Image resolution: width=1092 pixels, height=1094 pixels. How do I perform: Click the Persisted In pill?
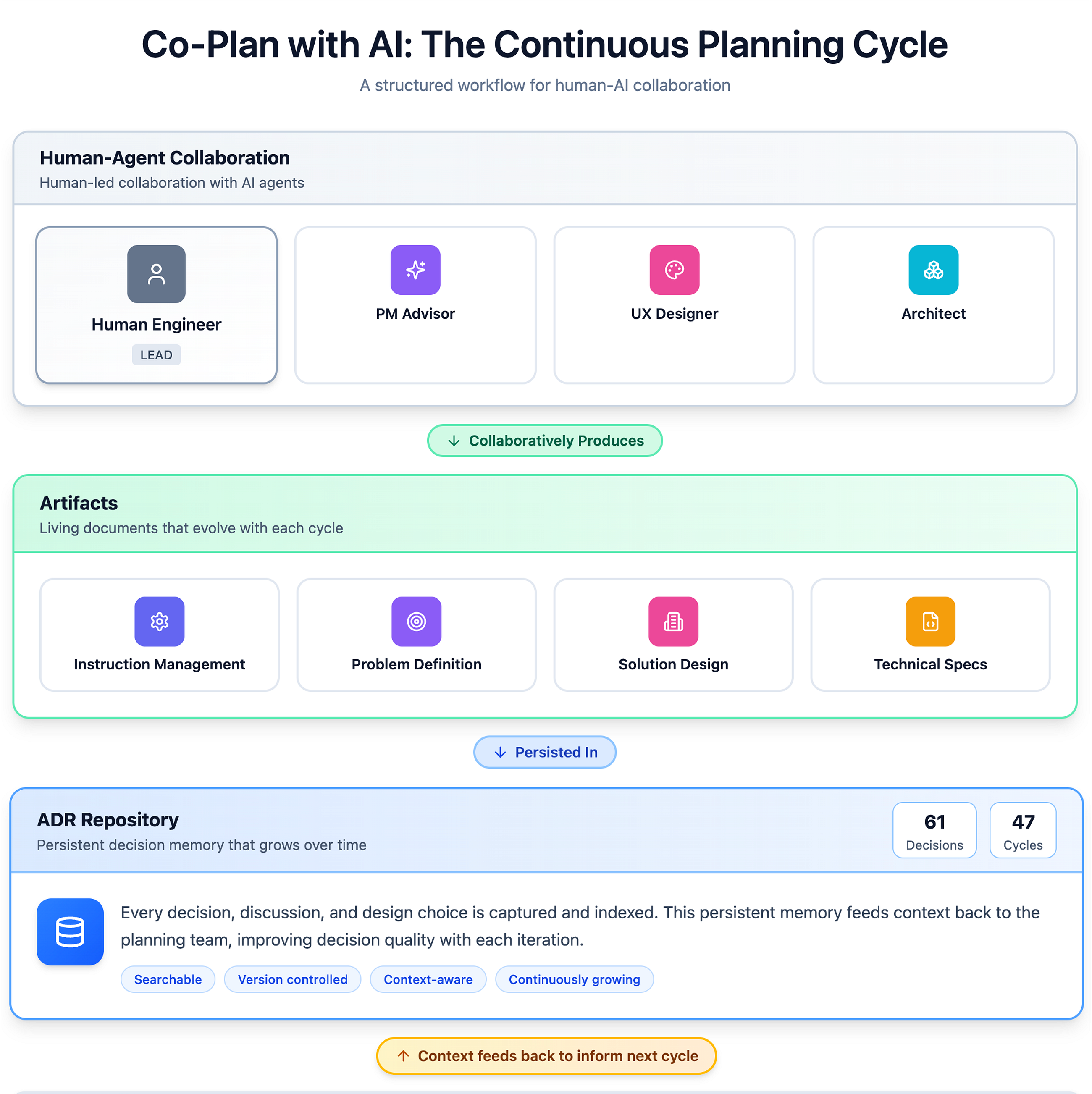(x=545, y=752)
